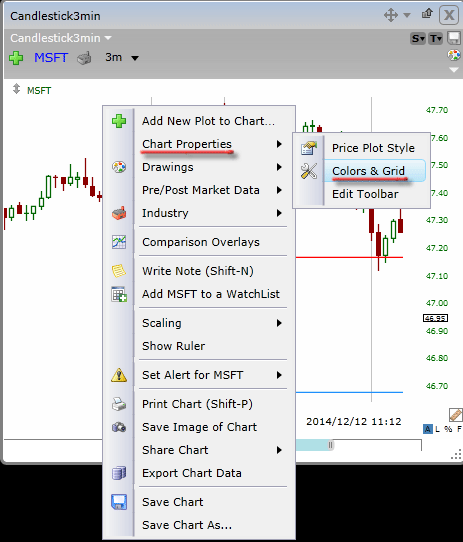Choose Price Plot Style
Image resolution: width=463 pixels, height=542 pixels.
coord(373,148)
